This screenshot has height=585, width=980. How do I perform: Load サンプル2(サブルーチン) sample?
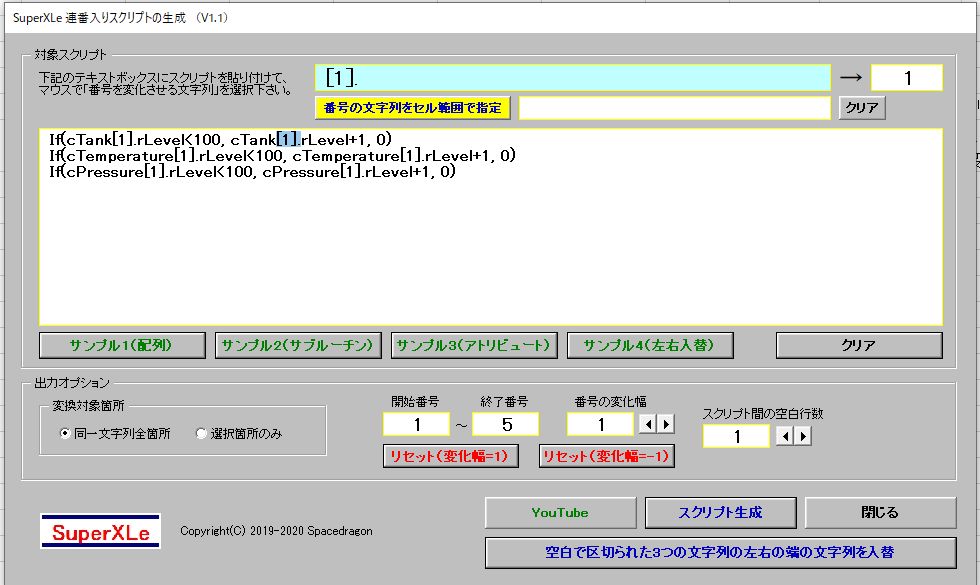[298, 345]
